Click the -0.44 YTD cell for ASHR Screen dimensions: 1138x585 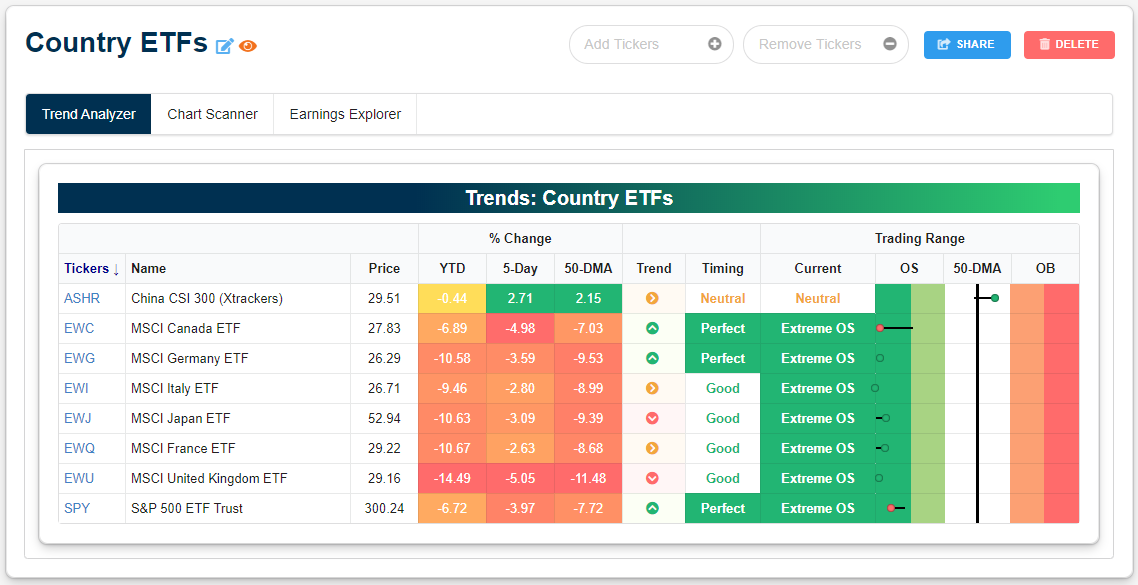tap(452, 298)
